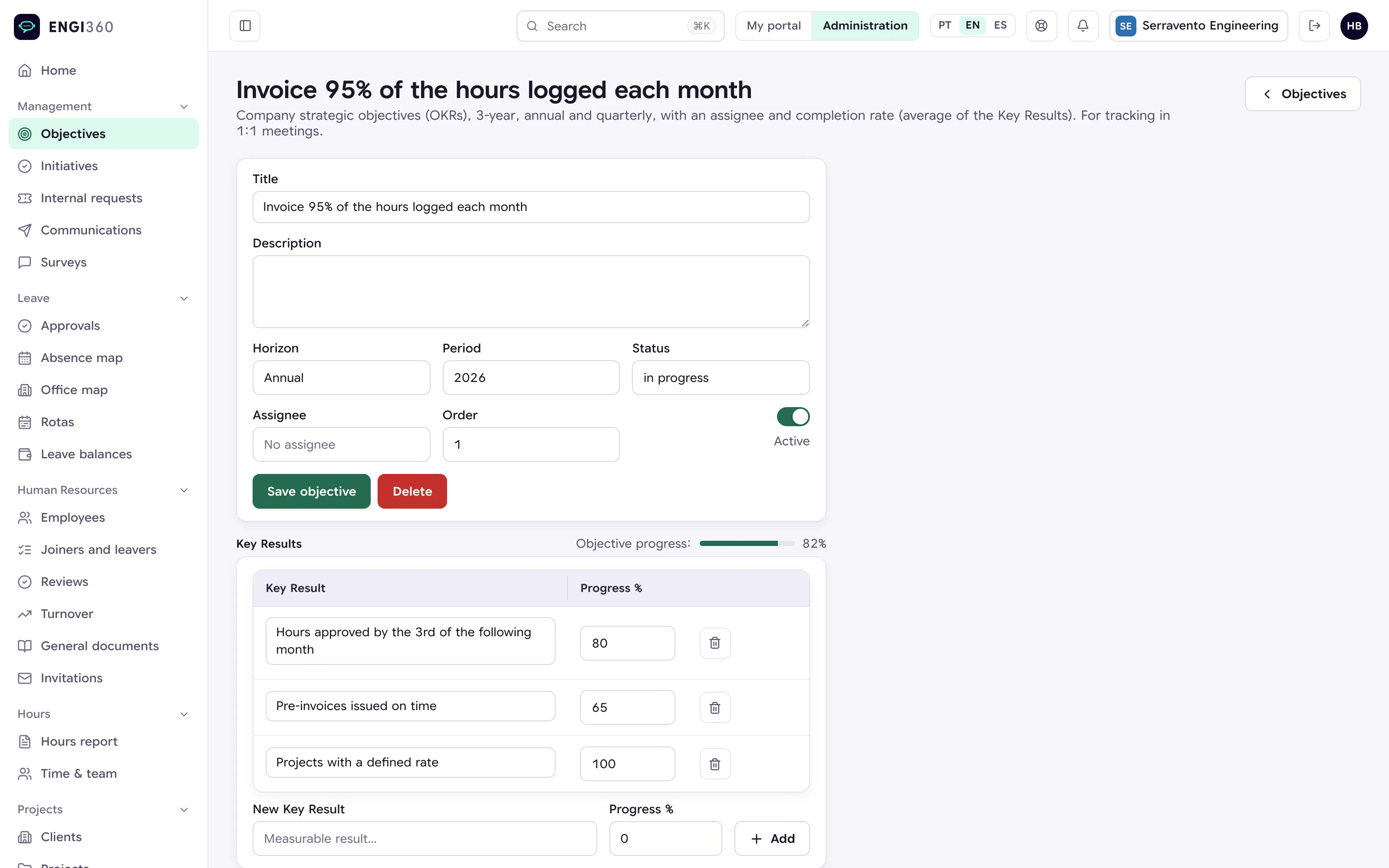Open Internal requests
Screen dimensions: 1389x868
click(x=104, y=198)
